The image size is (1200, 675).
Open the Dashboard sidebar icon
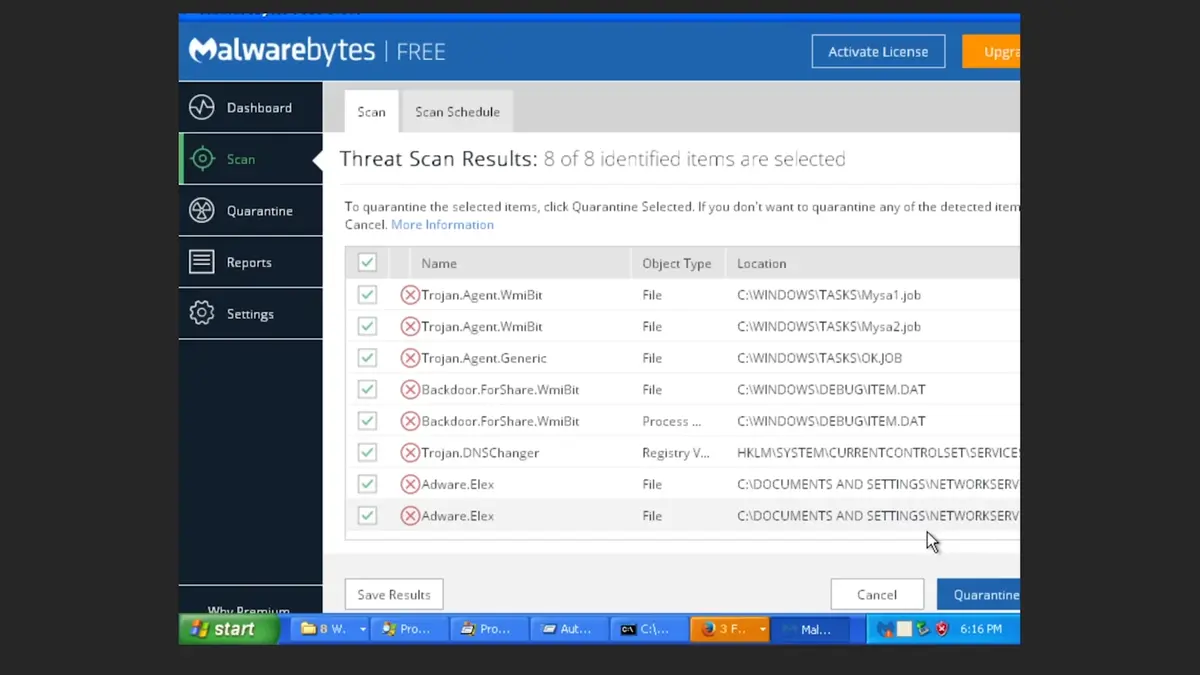(202, 107)
